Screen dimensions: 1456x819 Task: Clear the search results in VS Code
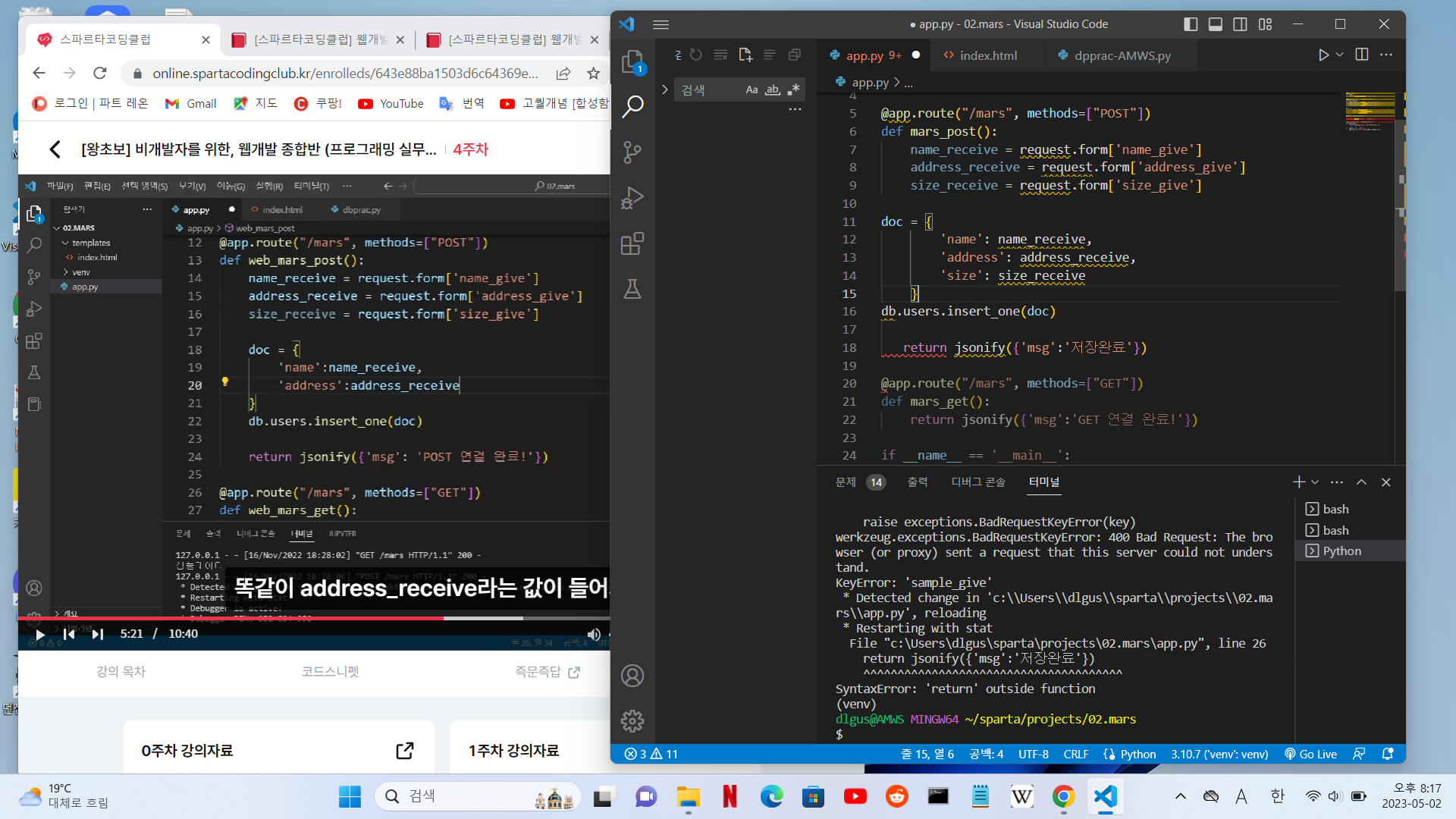pos(720,55)
